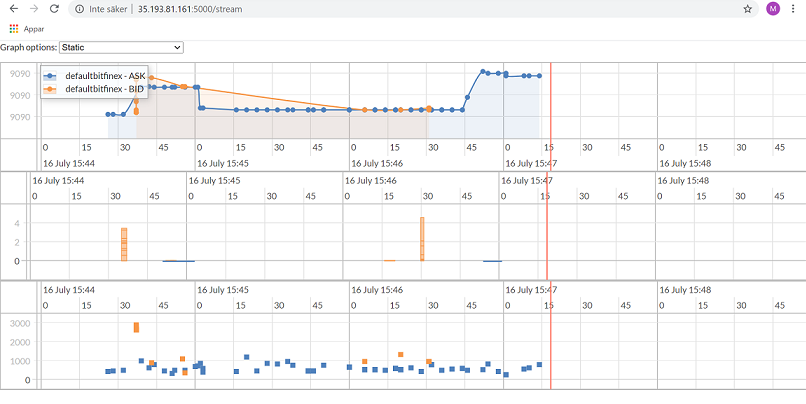806x404 pixels.
Task: Click the browser back arrow
Action: (11, 9)
